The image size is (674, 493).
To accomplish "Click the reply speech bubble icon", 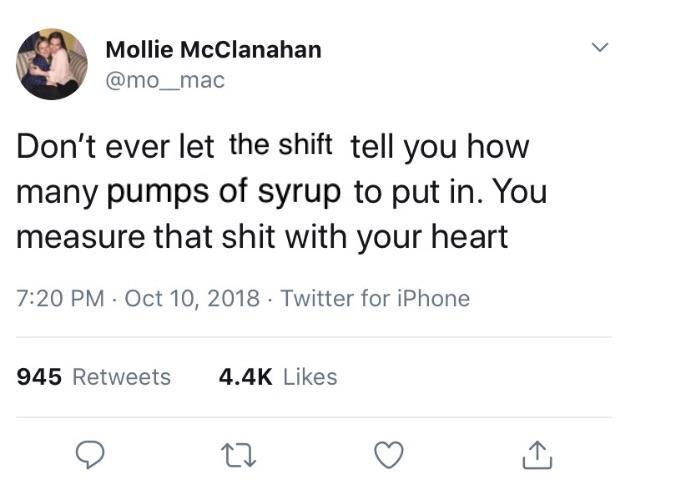I will click(92, 455).
